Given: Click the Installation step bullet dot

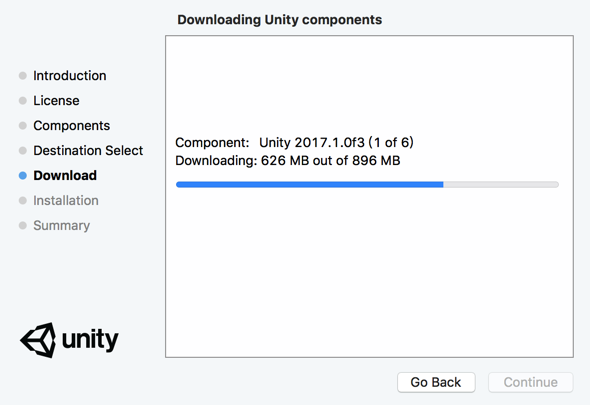Looking at the screenshot, I should pos(23,200).
